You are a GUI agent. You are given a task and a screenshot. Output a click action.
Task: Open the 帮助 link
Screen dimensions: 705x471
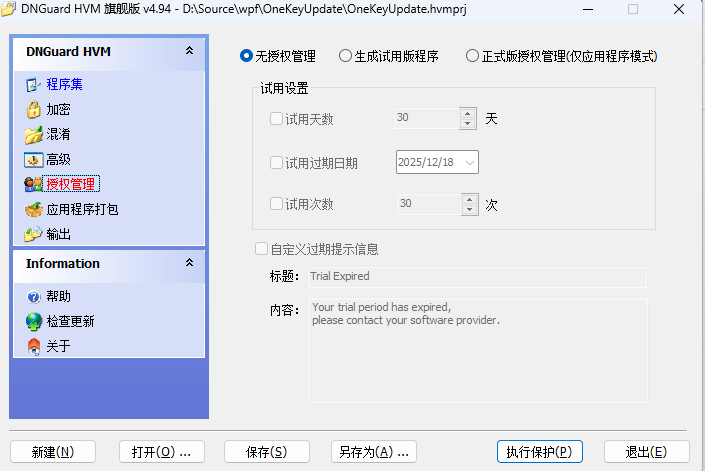click(58, 297)
